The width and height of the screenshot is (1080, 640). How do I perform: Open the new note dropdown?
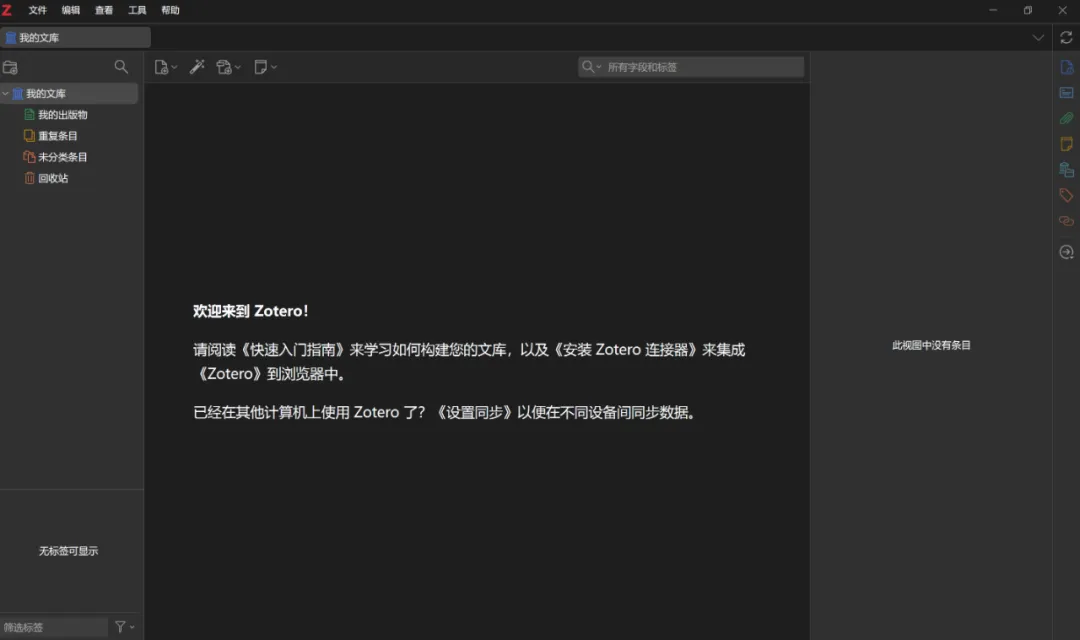(265, 67)
